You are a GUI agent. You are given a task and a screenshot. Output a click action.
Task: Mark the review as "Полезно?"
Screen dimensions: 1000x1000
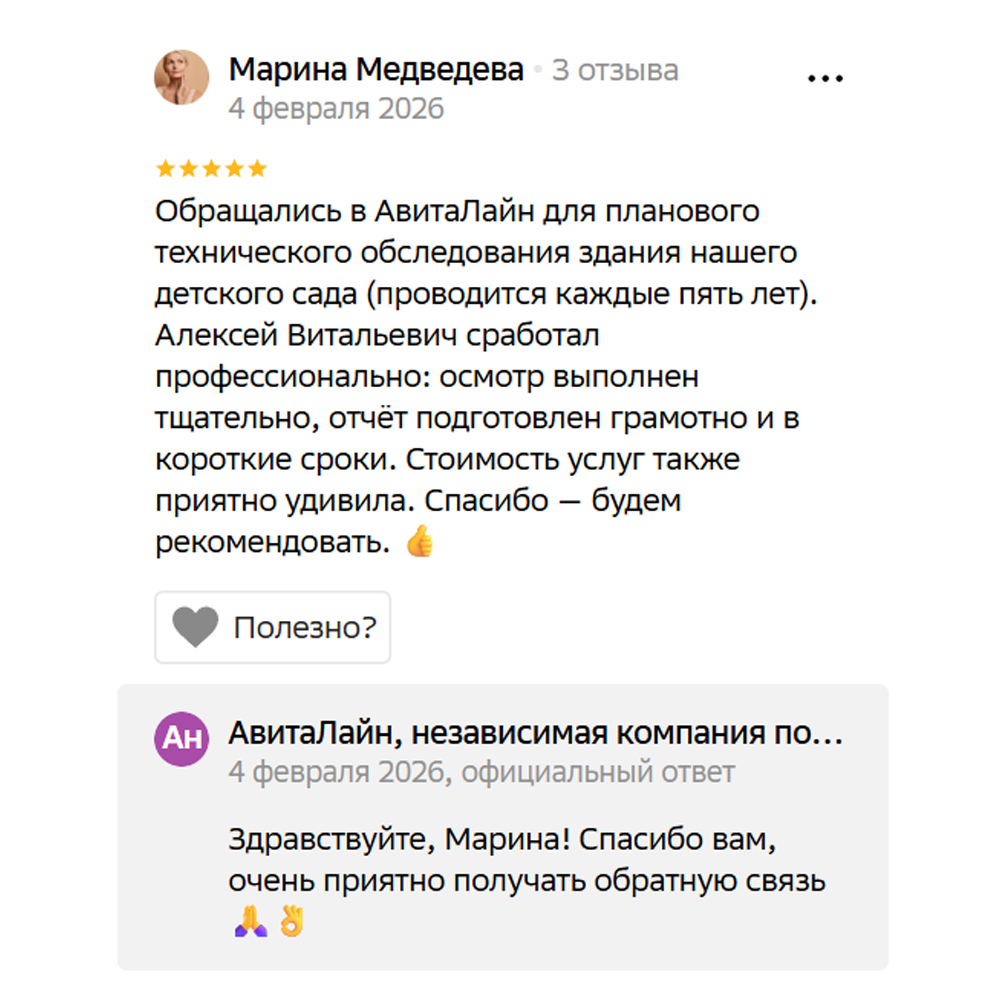[x=304, y=628]
